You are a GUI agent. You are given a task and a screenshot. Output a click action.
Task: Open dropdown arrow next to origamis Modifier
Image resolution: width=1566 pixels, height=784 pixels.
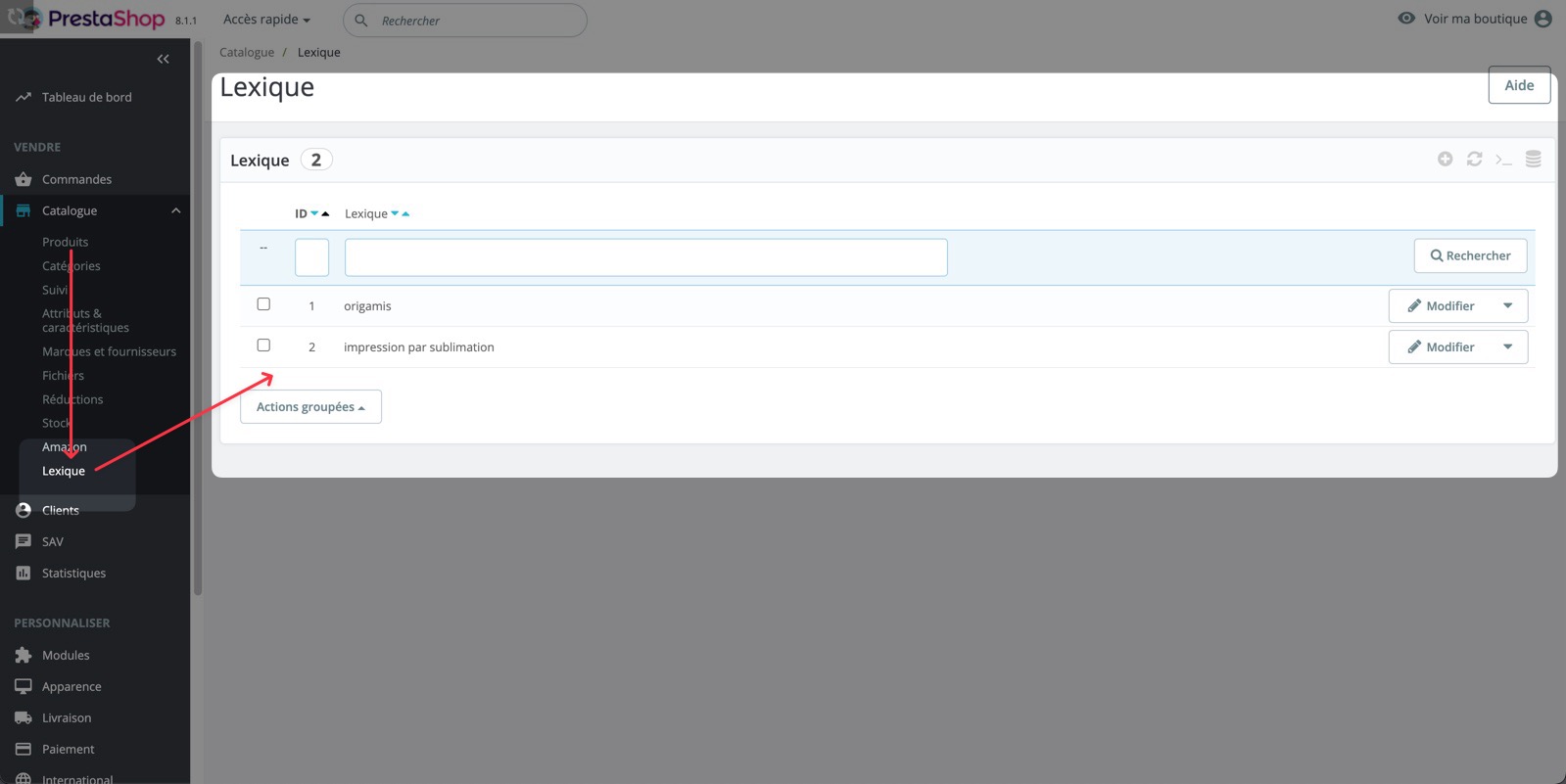click(x=1508, y=306)
